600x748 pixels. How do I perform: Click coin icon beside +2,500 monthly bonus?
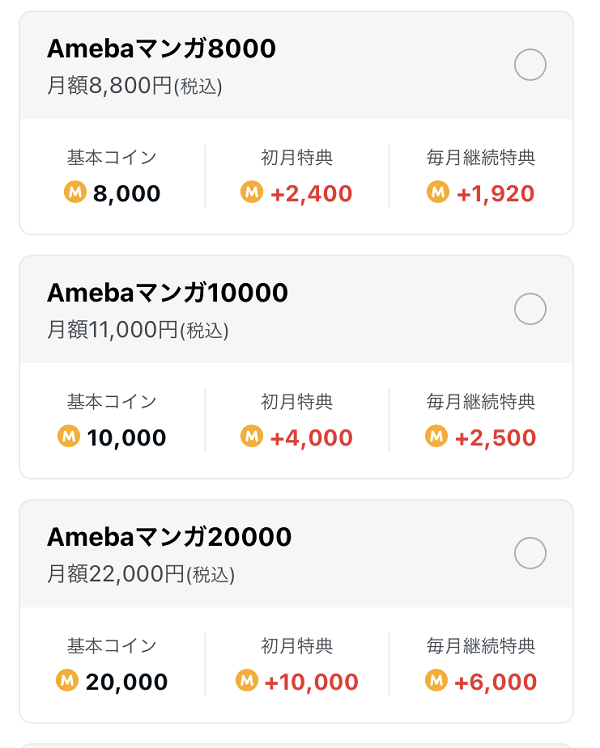pyautogui.click(x=436, y=436)
